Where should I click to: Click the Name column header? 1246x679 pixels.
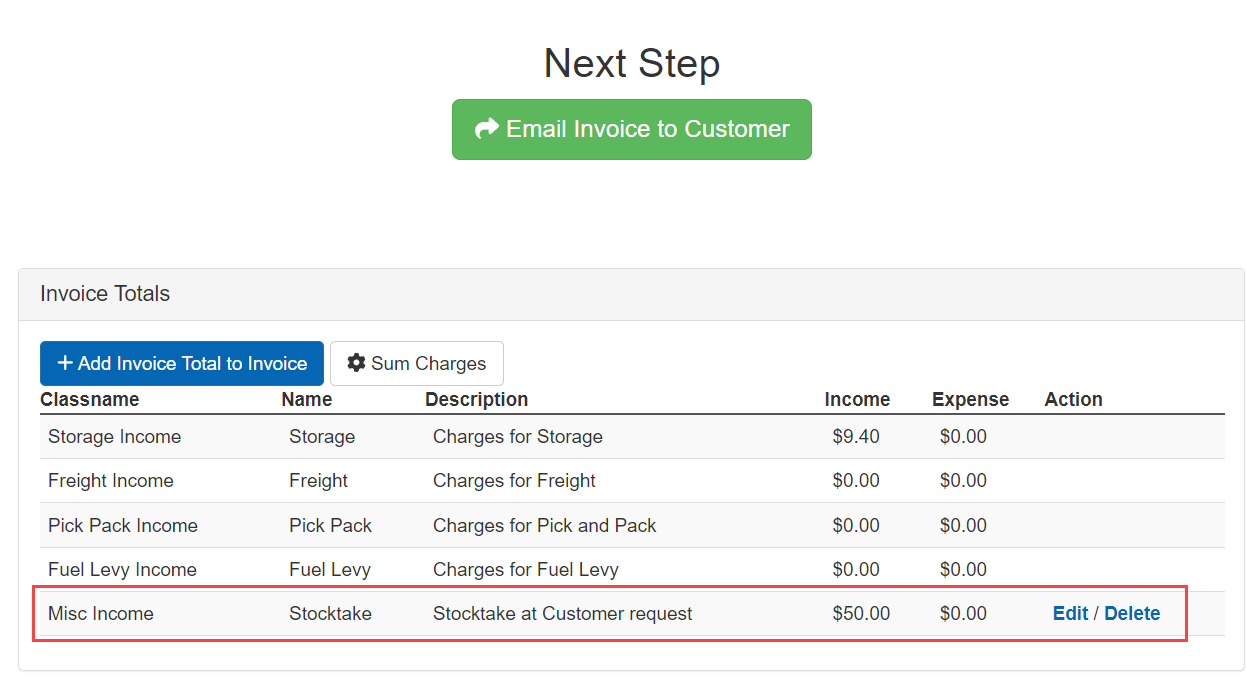coord(306,399)
